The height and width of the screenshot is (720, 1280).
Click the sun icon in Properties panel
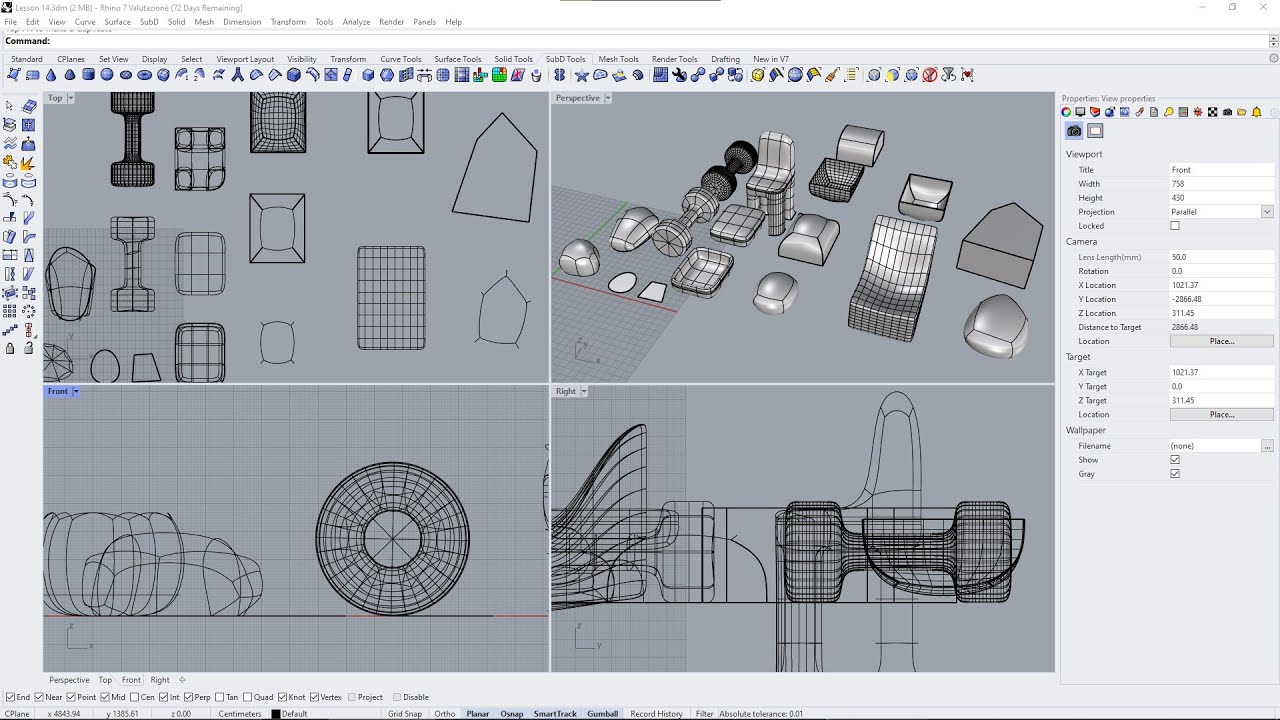pos(1197,112)
